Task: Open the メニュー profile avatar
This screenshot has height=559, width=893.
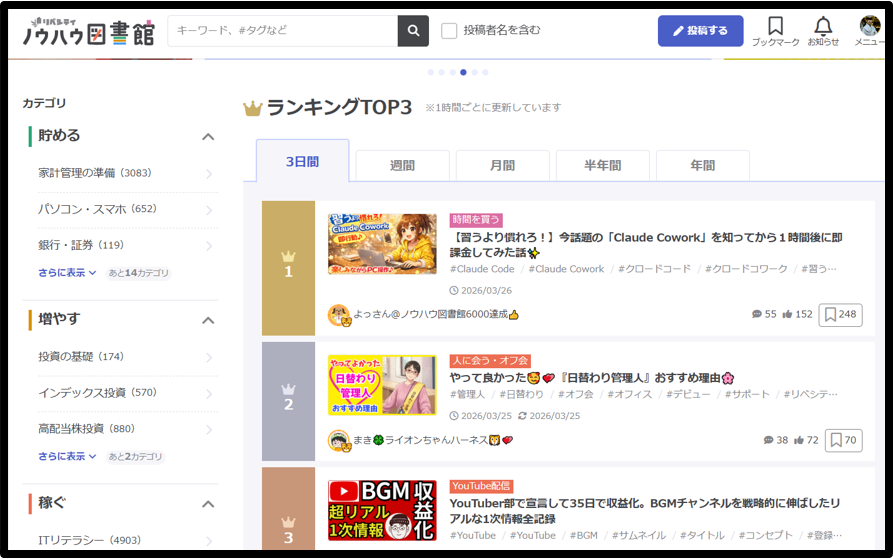Action: click(x=869, y=27)
